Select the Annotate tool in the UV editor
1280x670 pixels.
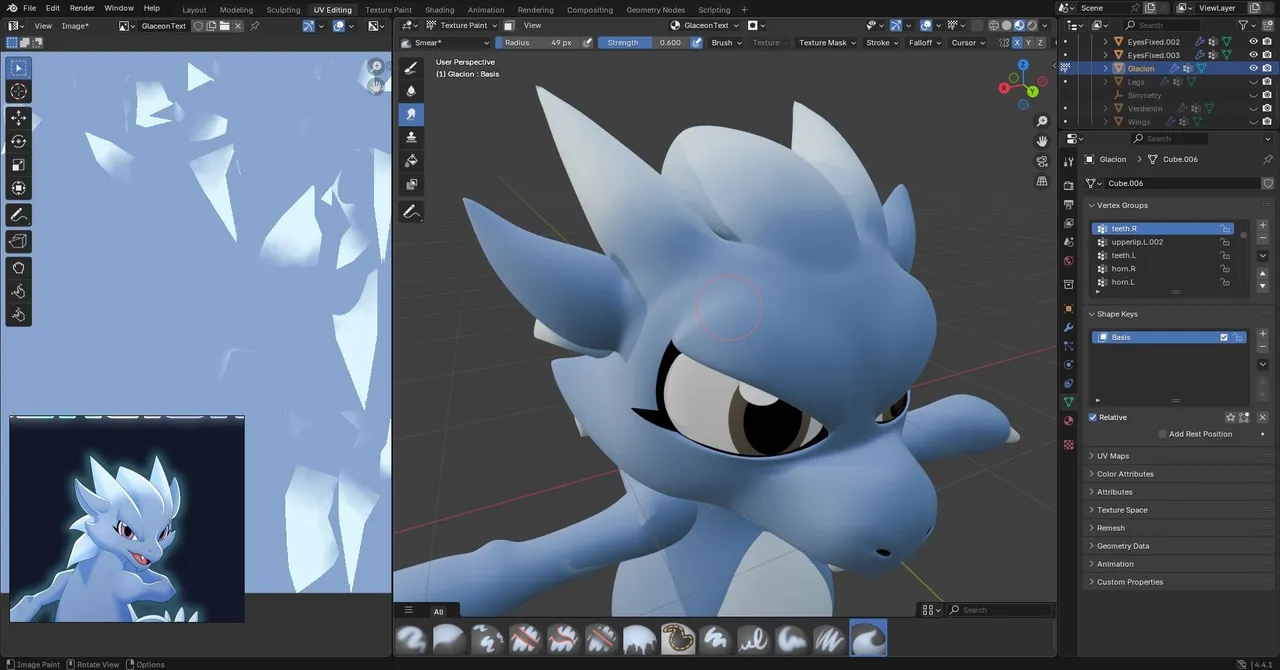tap(19, 215)
